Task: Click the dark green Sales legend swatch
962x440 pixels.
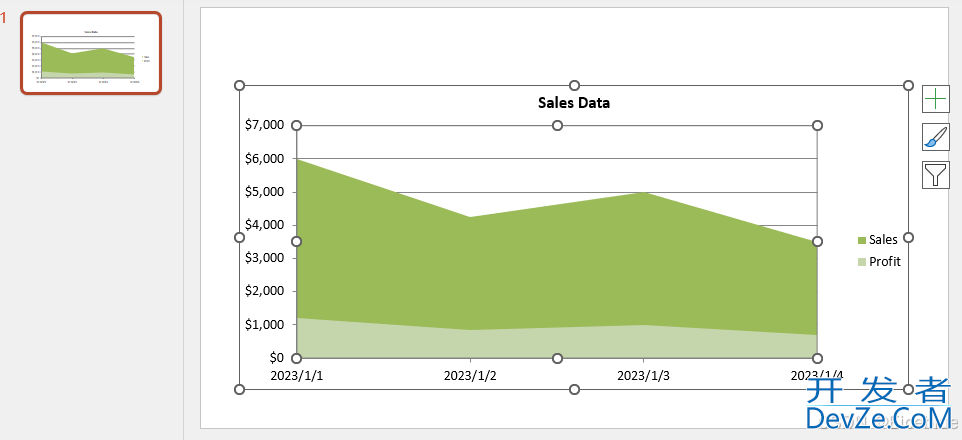Action: click(x=861, y=240)
